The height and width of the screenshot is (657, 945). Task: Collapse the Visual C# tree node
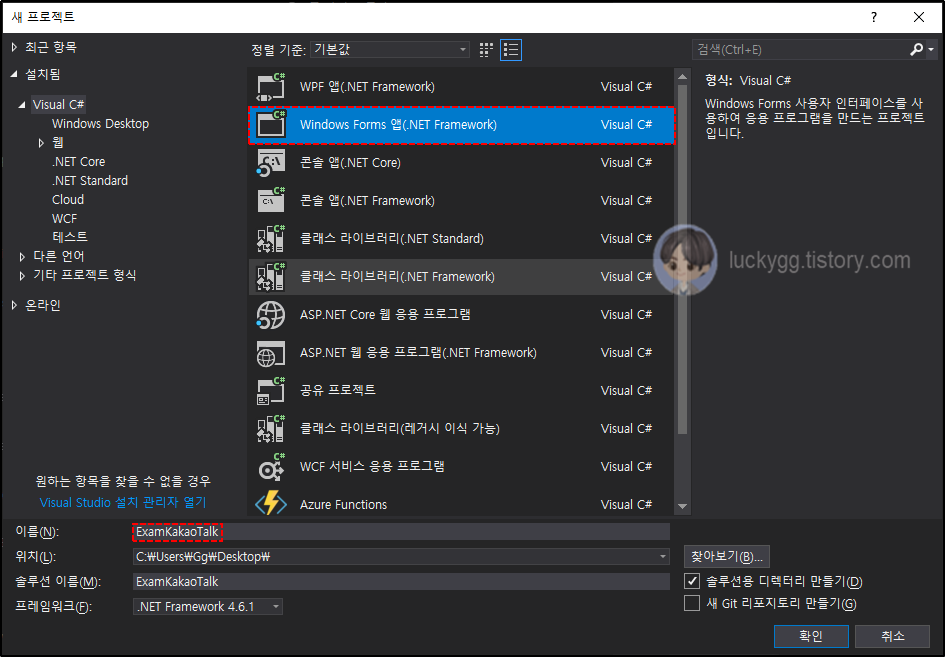tap(22, 104)
